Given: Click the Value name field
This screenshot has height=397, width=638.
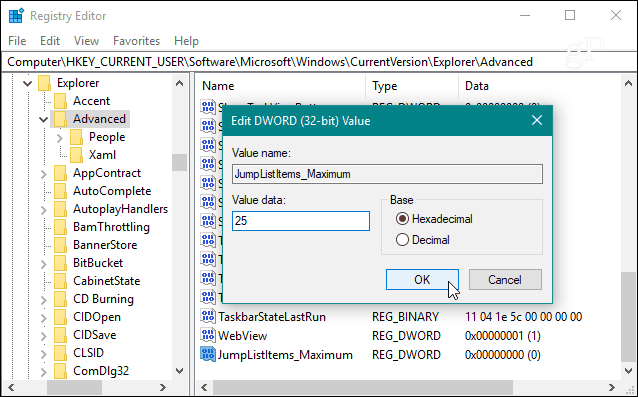Looking at the screenshot, I should coord(387,174).
